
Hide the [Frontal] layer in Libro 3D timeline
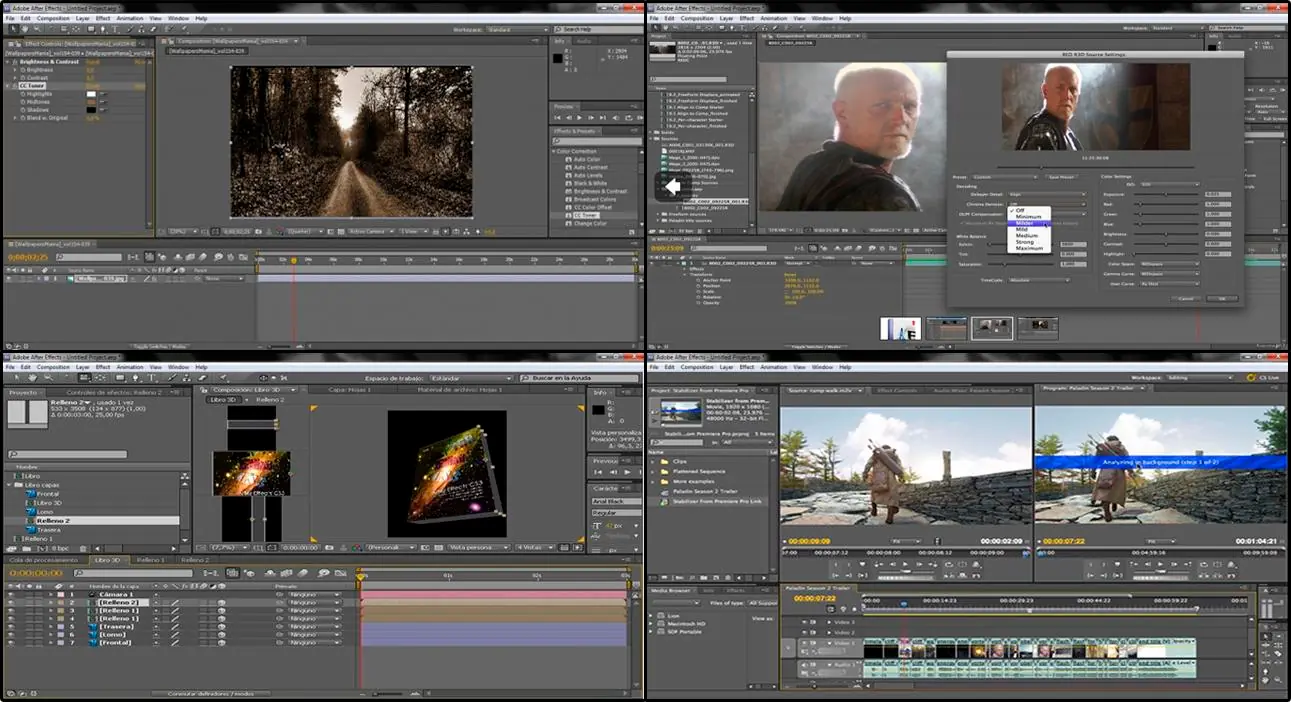coord(10,643)
